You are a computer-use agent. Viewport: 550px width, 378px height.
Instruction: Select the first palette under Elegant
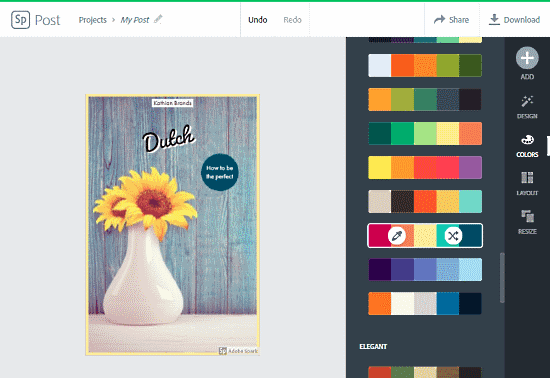(425, 372)
